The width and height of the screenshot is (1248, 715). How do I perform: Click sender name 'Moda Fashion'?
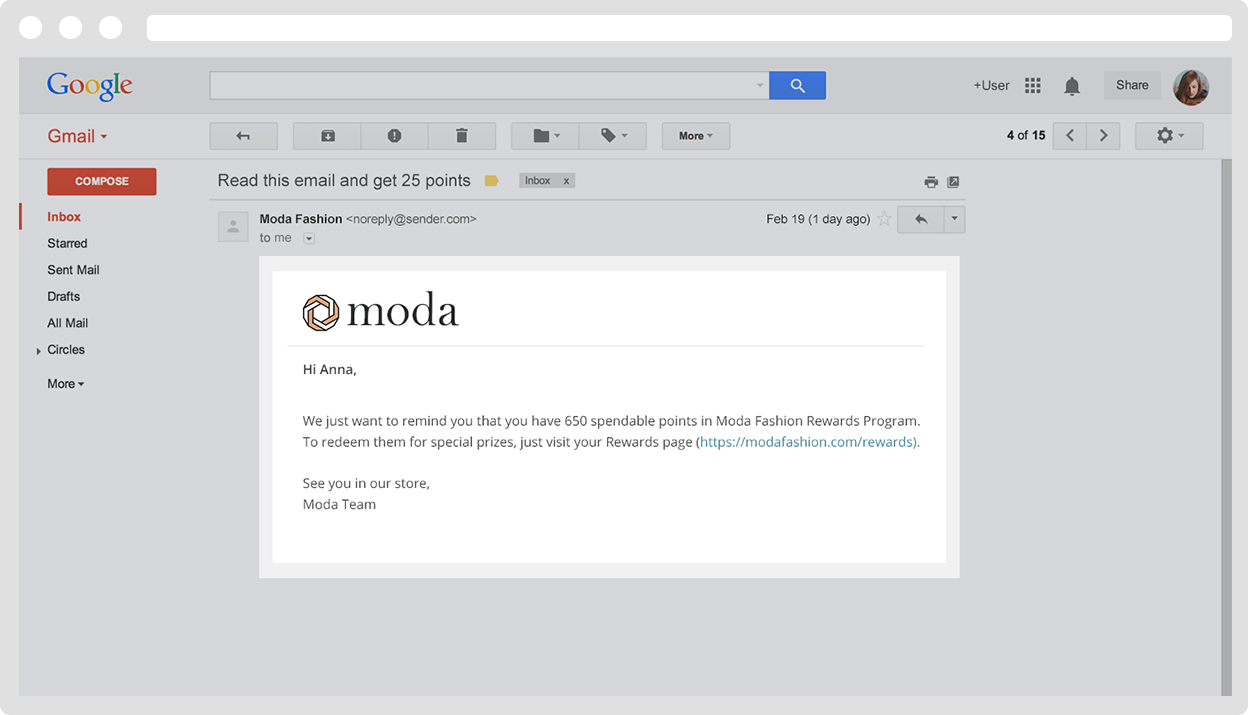point(301,219)
